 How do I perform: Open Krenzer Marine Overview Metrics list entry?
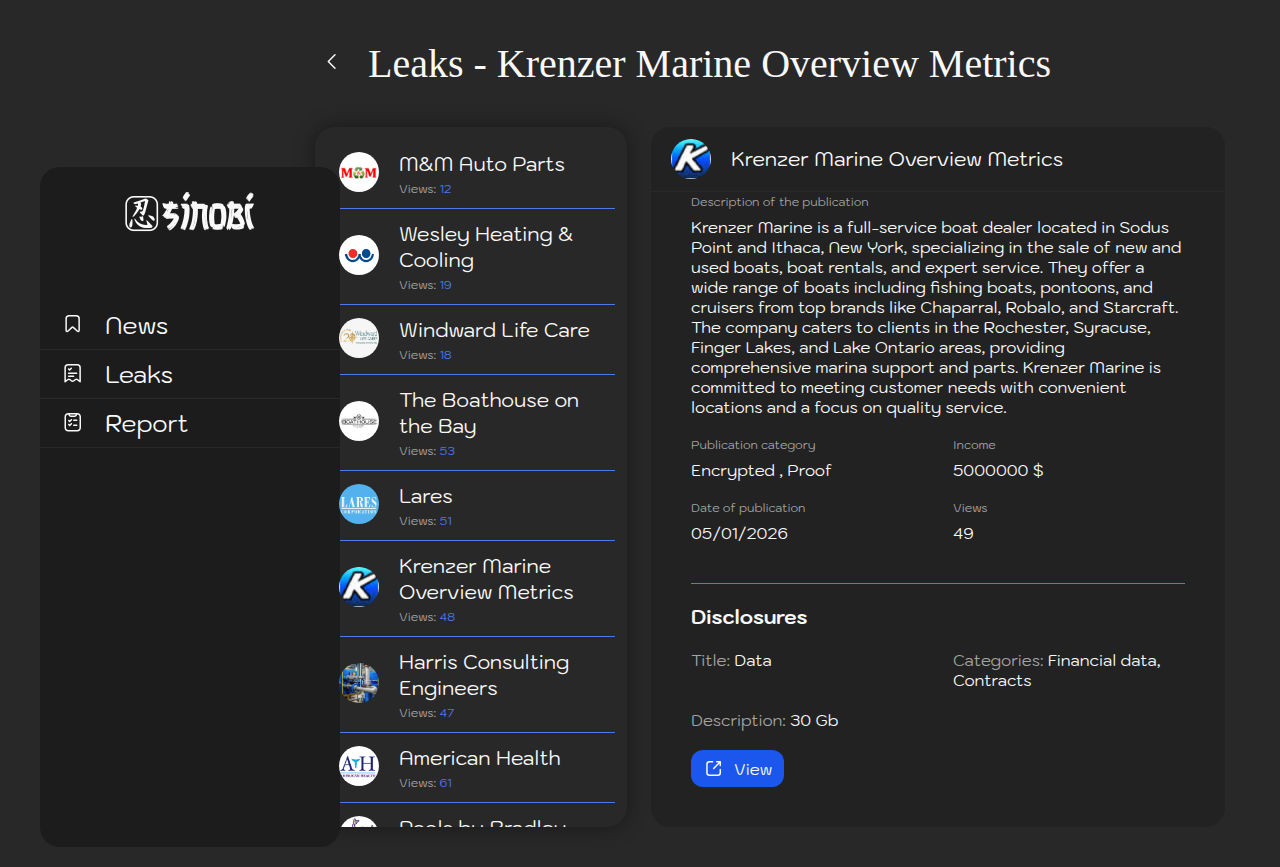[x=486, y=579]
